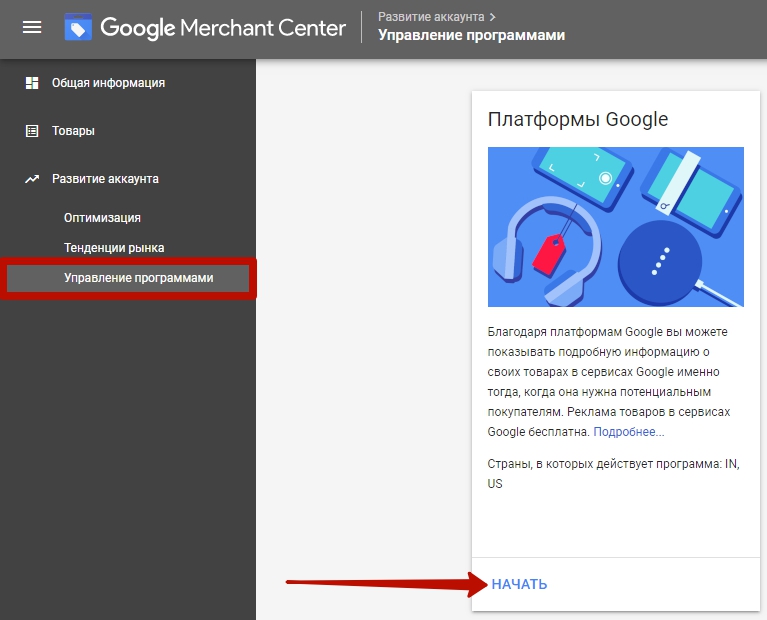Click the breadcrumb chevron arrow
The height and width of the screenshot is (620, 767).
point(493,17)
